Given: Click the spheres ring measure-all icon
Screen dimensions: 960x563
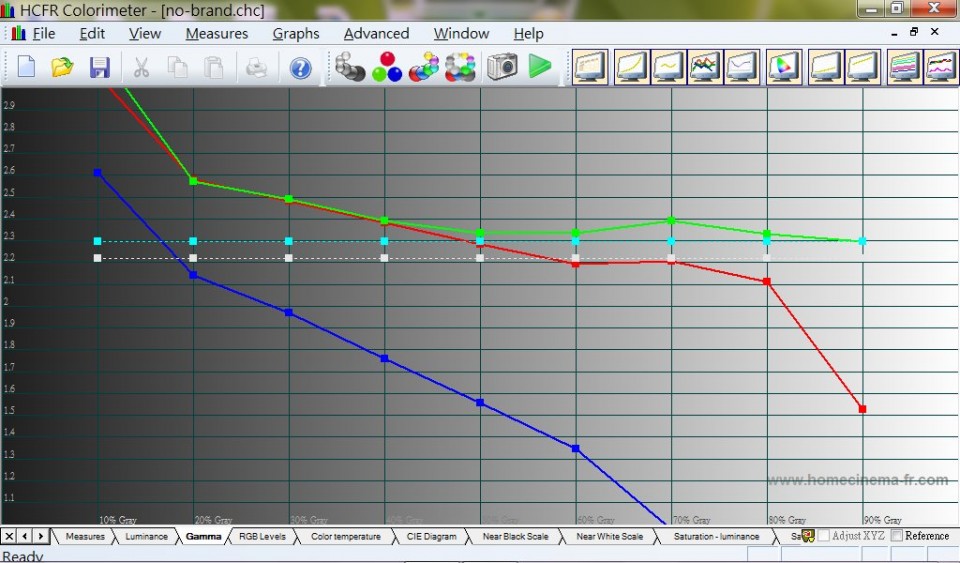Looking at the screenshot, I should [460, 66].
